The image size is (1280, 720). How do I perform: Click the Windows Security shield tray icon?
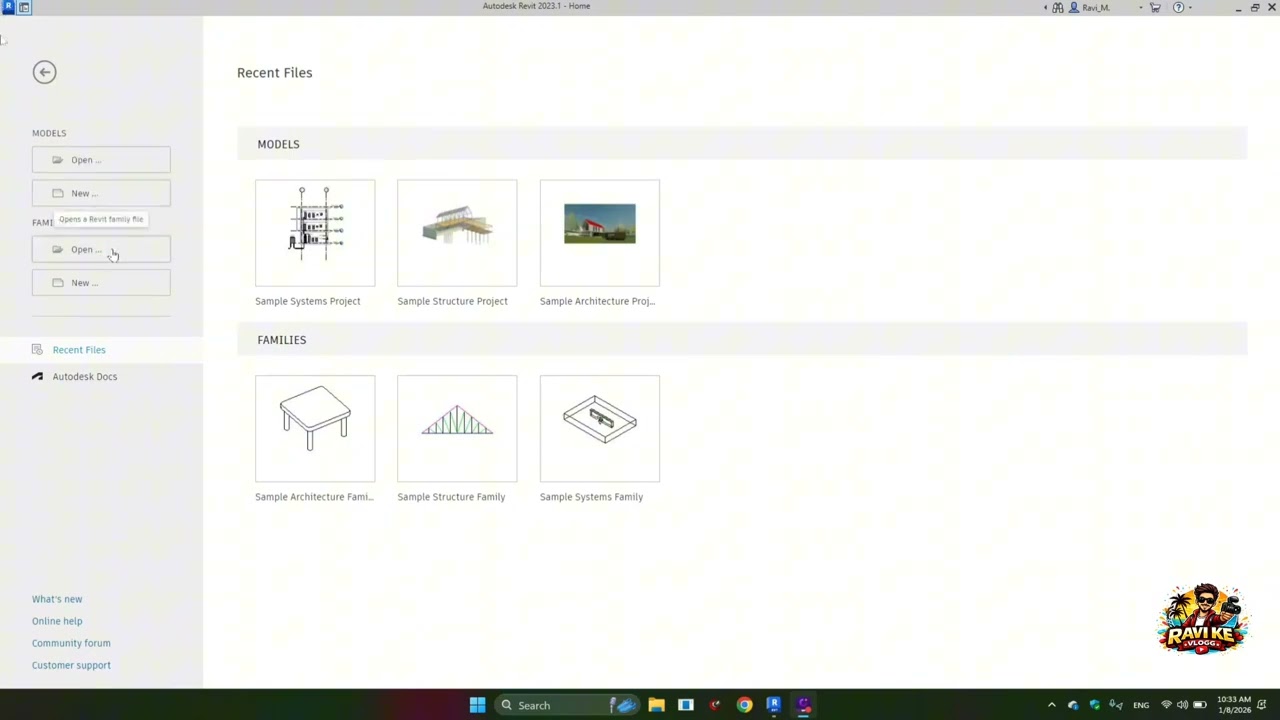[x=1095, y=705]
